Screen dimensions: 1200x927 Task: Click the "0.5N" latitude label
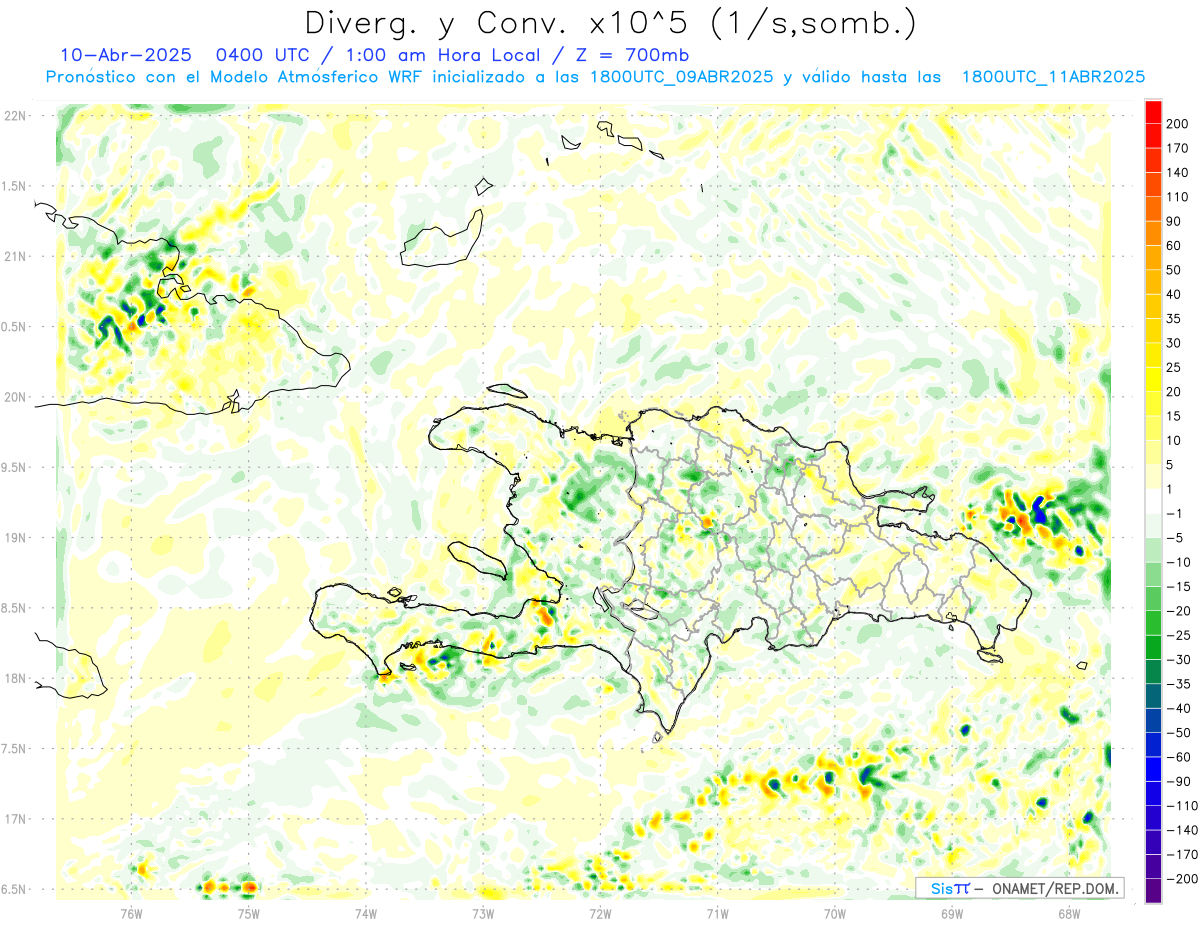15,327
